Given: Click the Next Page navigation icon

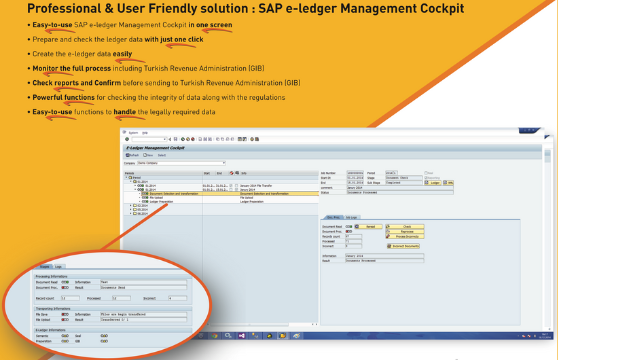Looking at the screenshot, I should pos(227,139).
